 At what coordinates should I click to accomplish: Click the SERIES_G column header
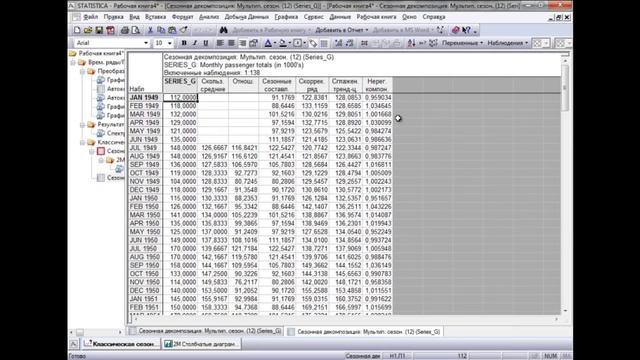click(x=180, y=85)
